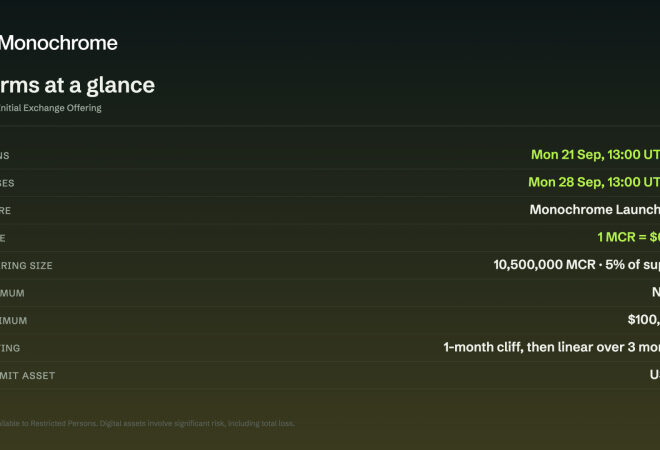The height and width of the screenshot is (450, 660).
Task: Select the 'Monochrome Launch' value
Action: pos(595,209)
